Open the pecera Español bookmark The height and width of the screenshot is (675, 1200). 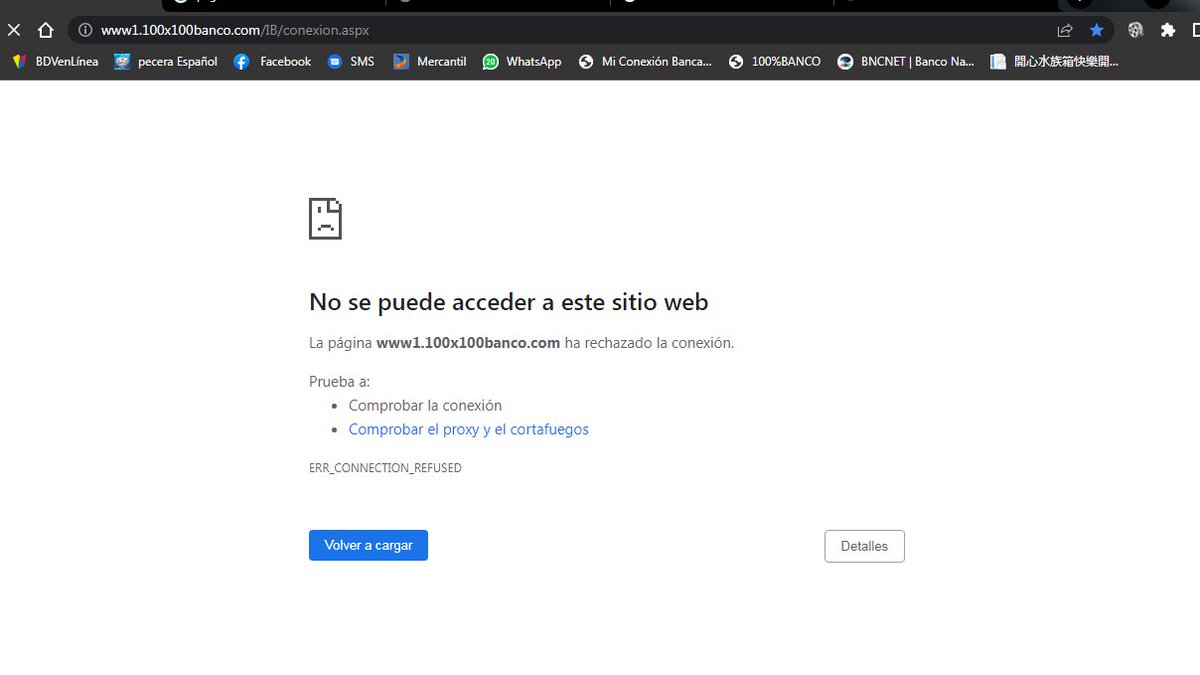tap(166, 62)
